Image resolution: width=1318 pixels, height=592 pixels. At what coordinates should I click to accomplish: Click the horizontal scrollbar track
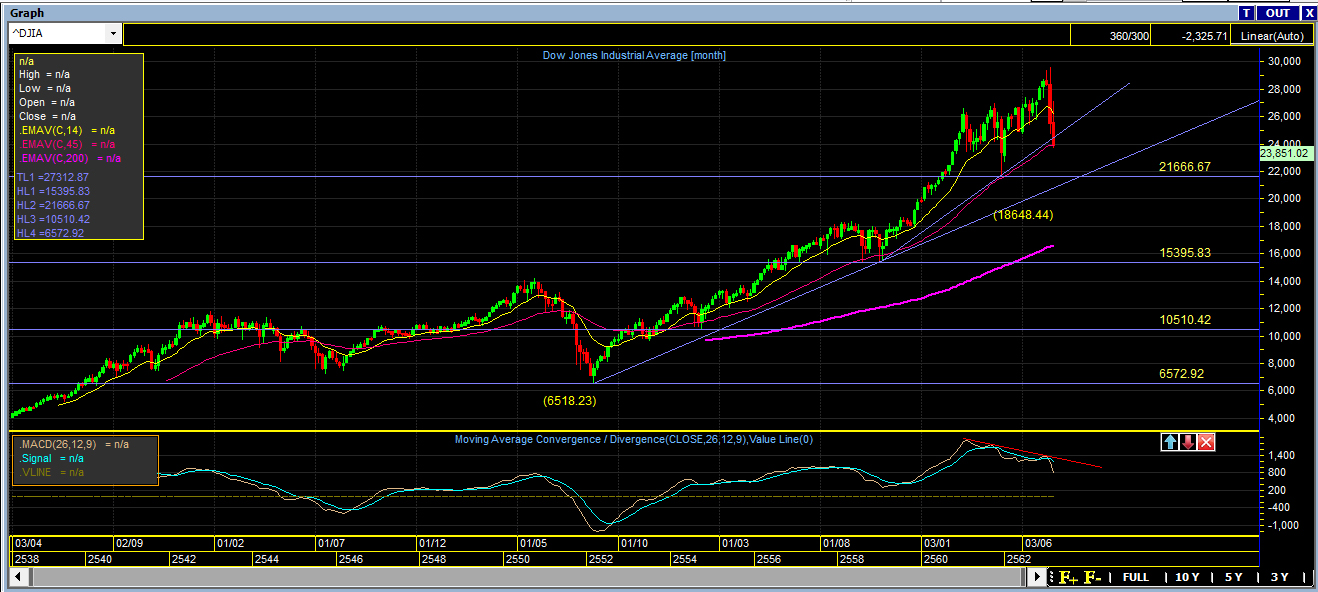(x=527, y=577)
